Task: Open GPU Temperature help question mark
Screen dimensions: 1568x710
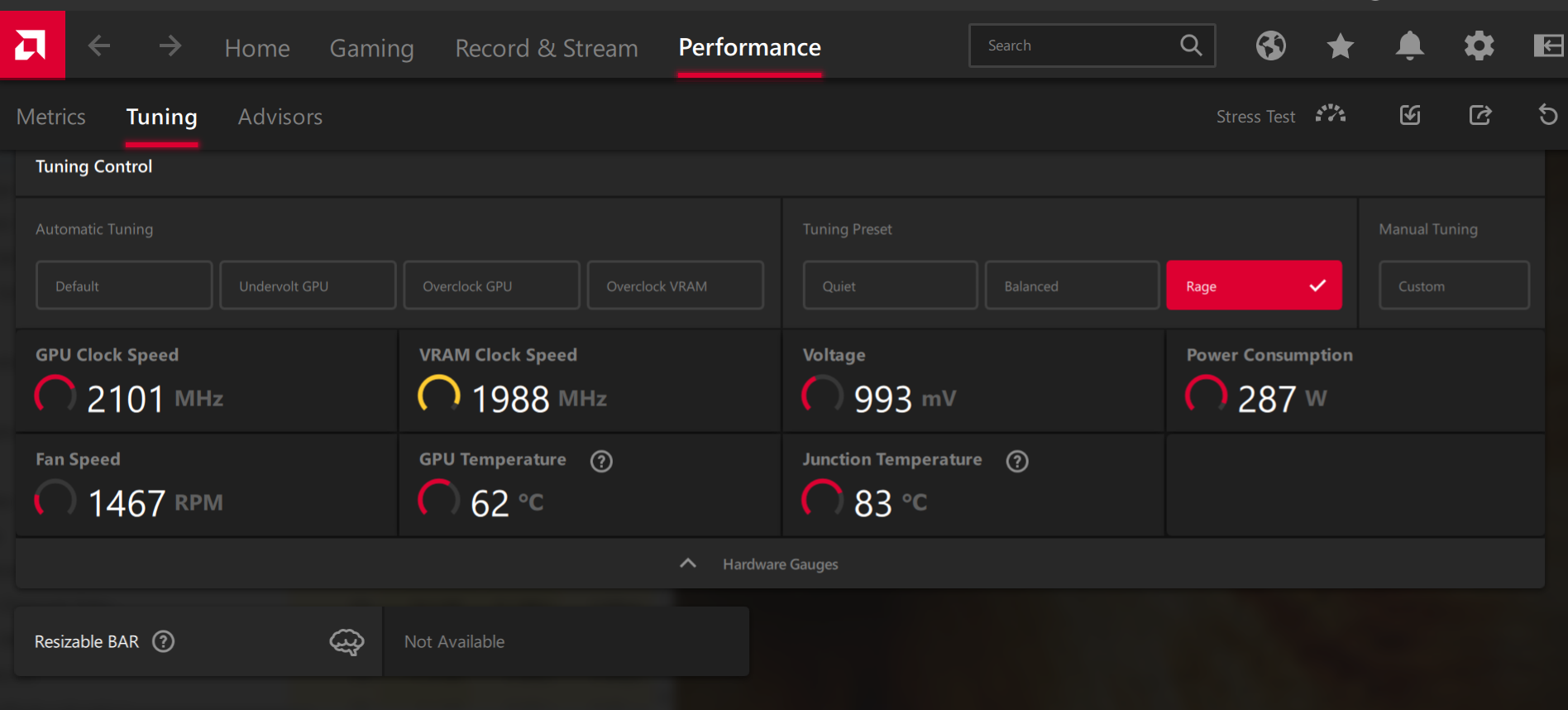Action: pyautogui.click(x=601, y=461)
